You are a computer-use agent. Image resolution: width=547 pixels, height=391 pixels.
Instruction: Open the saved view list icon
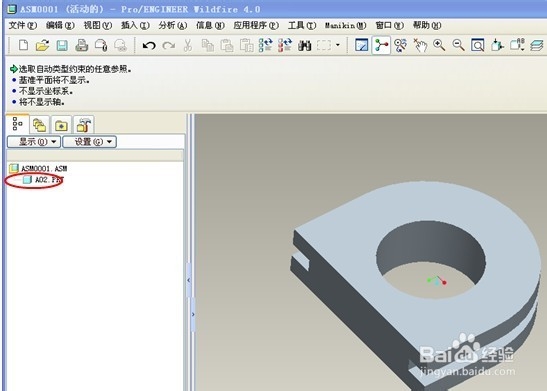coord(517,45)
